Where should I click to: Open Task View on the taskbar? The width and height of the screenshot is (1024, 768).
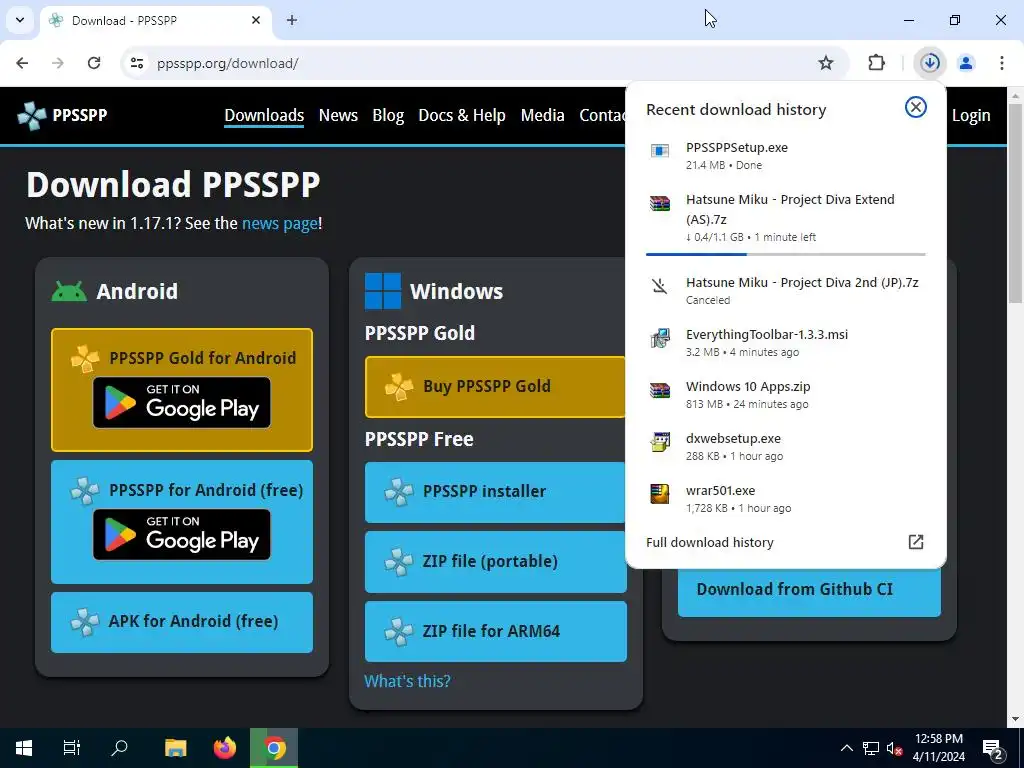point(71,748)
